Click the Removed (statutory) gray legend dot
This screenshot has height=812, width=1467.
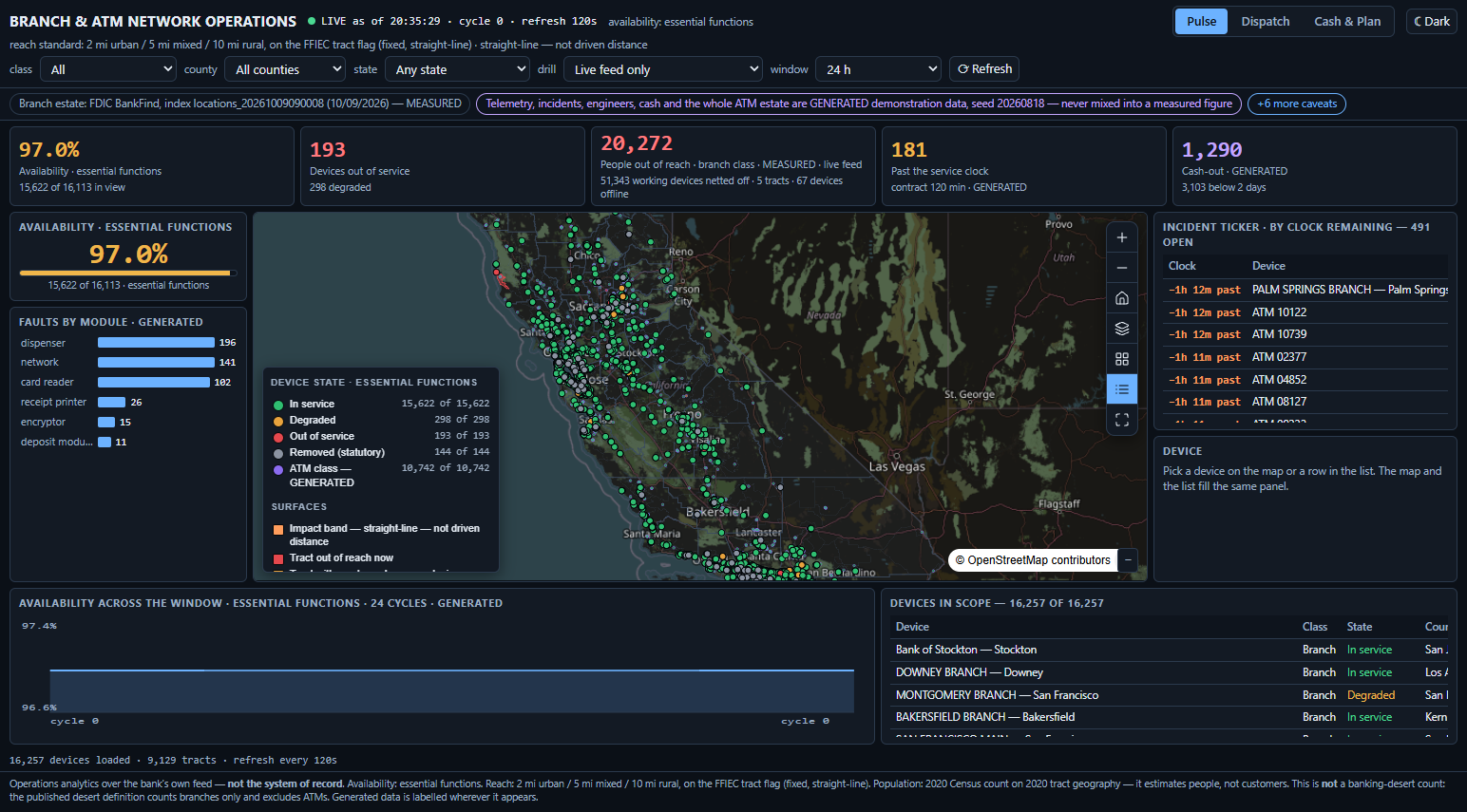pyautogui.click(x=278, y=453)
